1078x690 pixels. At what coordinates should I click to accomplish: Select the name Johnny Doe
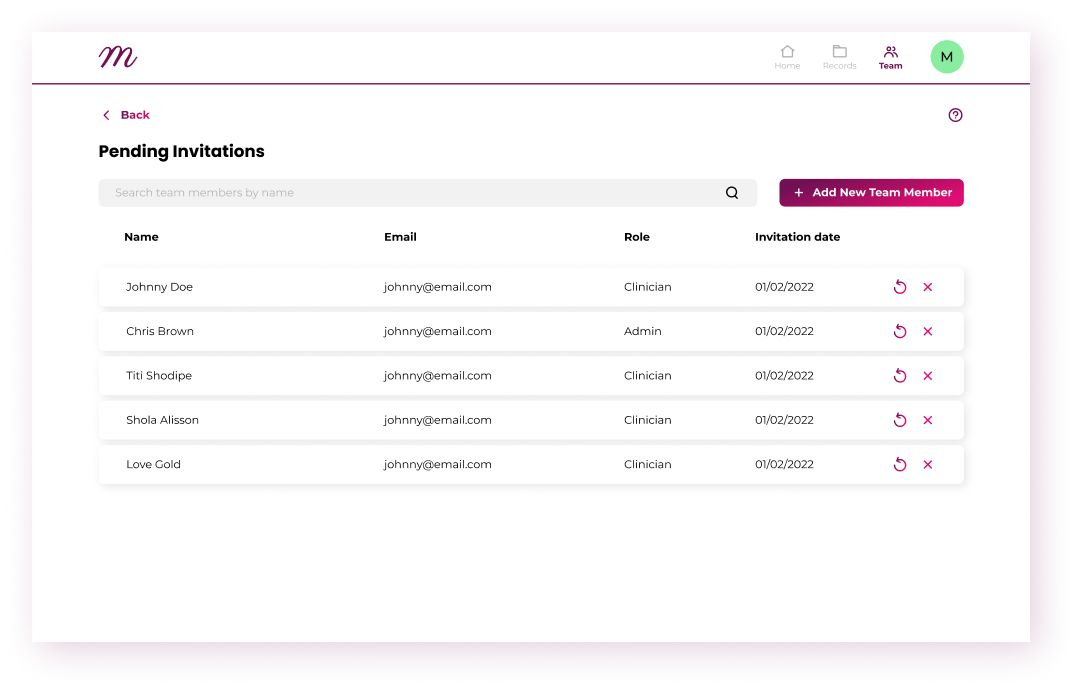[160, 287]
